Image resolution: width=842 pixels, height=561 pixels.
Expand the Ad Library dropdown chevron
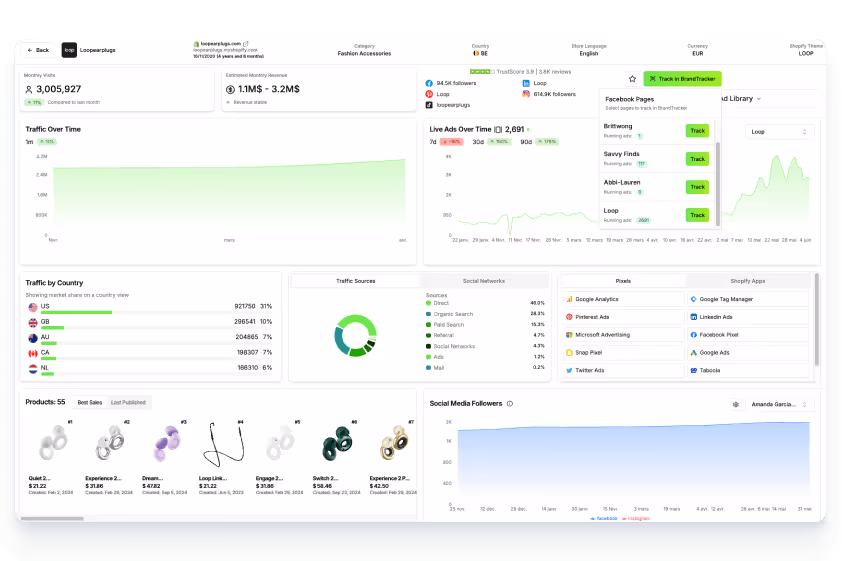[x=759, y=99]
